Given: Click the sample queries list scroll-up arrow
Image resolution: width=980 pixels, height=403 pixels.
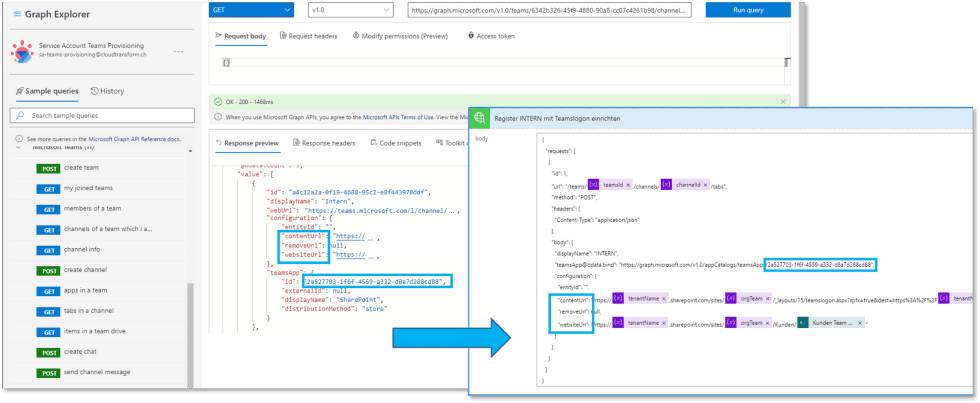Looking at the screenshot, I should tap(189, 151).
